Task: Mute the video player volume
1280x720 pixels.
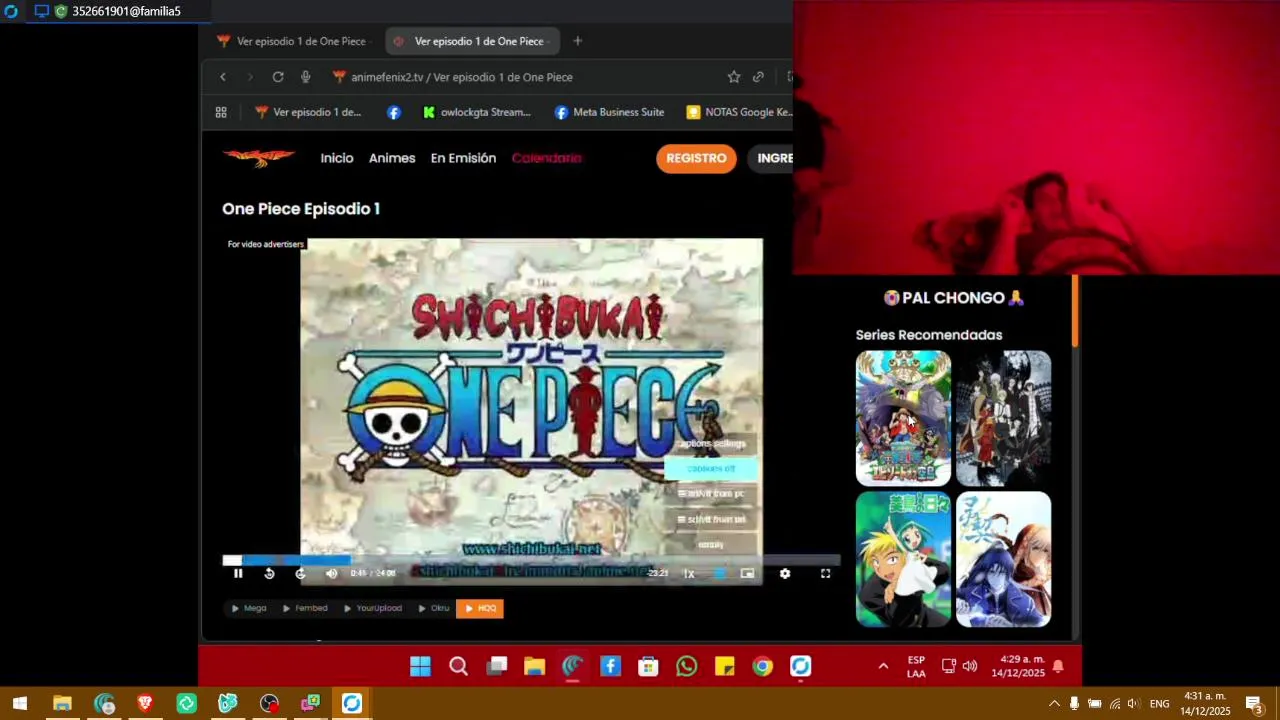Action: (331, 573)
